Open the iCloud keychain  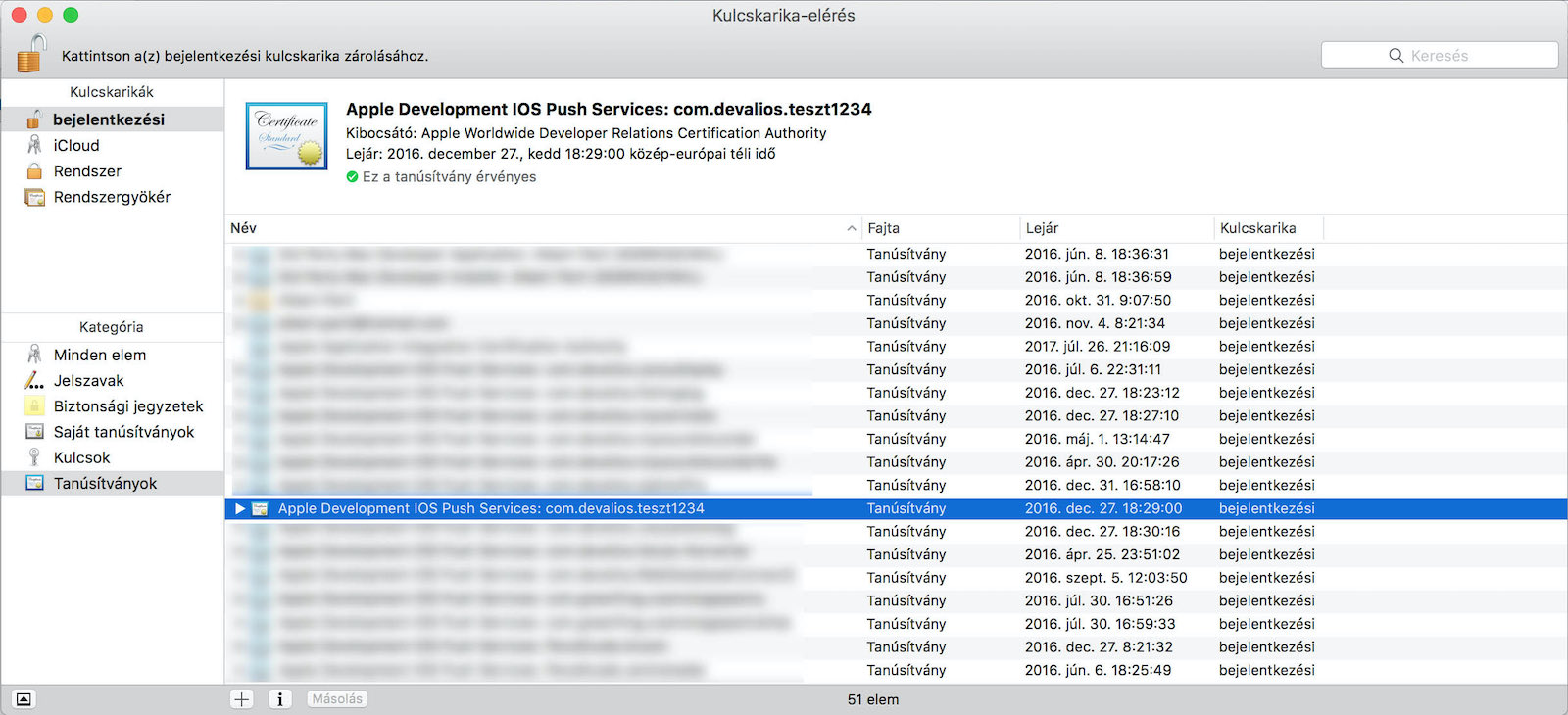point(76,145)
